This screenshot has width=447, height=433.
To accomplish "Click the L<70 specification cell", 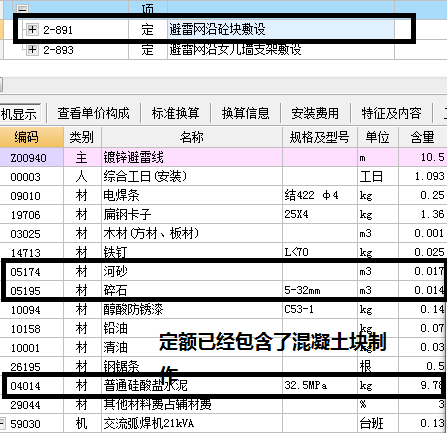I will (x=320, y=252).
